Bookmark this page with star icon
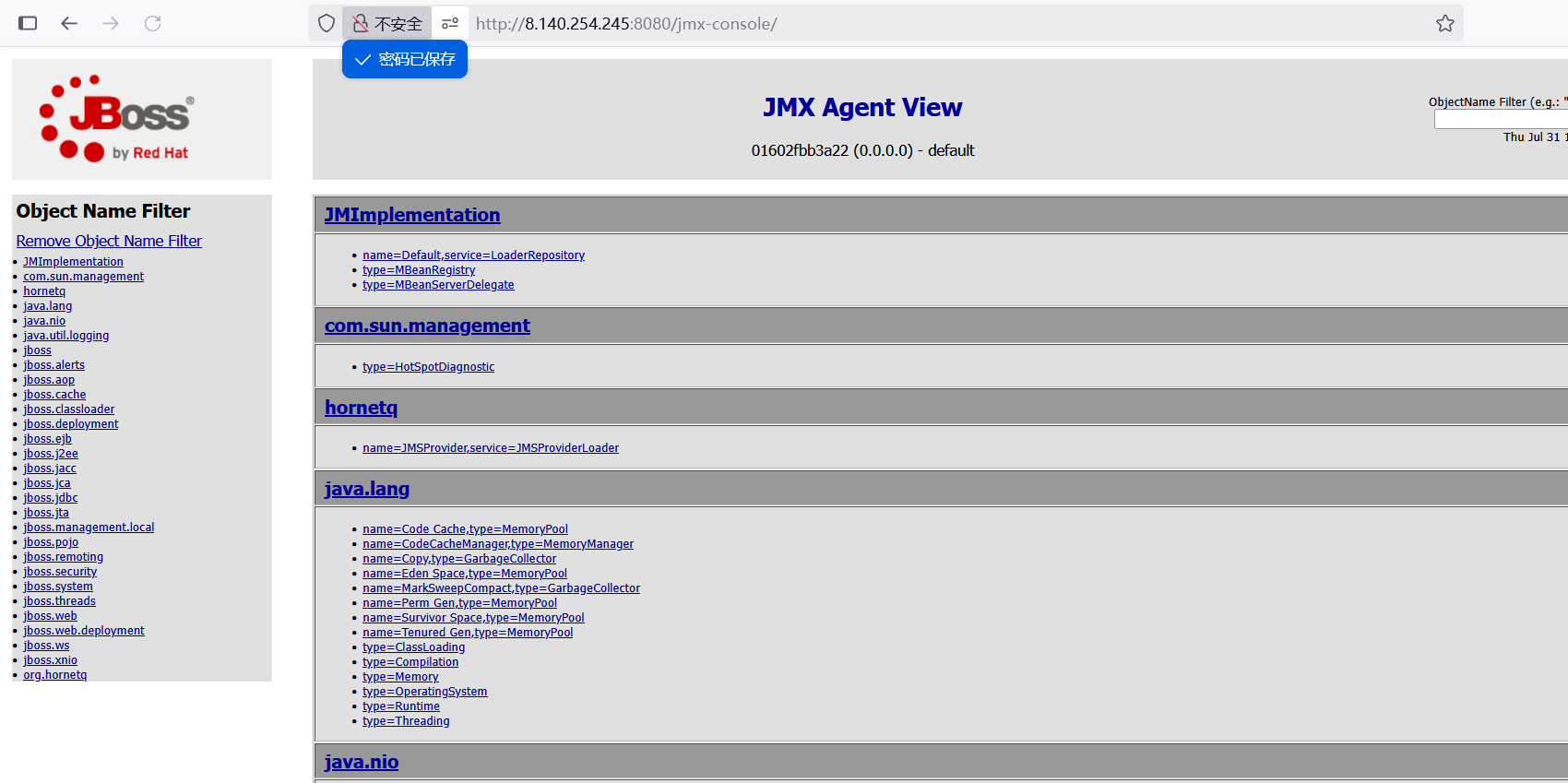This screenshot has height=783, width=1568. click(1445, 23)
